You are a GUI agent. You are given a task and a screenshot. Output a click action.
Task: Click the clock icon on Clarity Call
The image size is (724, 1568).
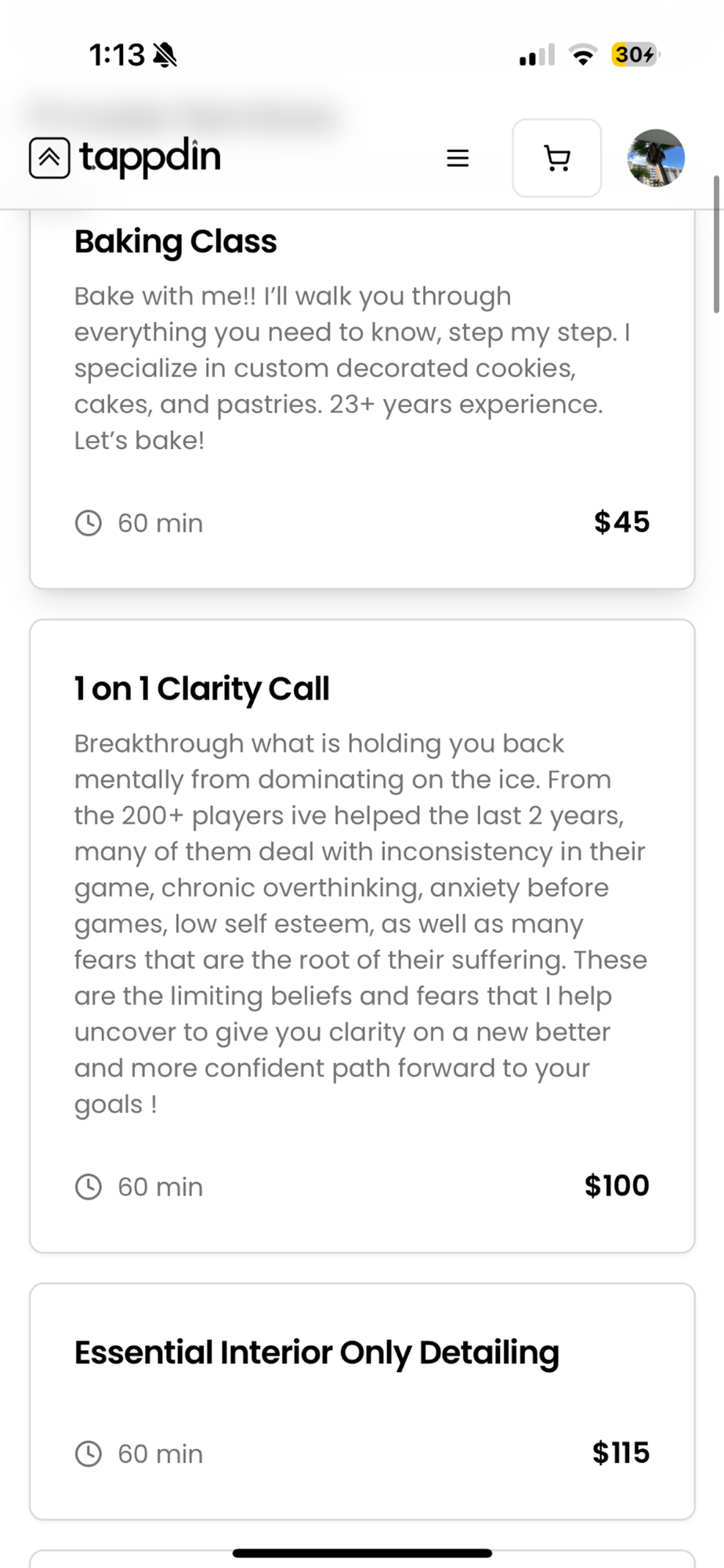89,1187
